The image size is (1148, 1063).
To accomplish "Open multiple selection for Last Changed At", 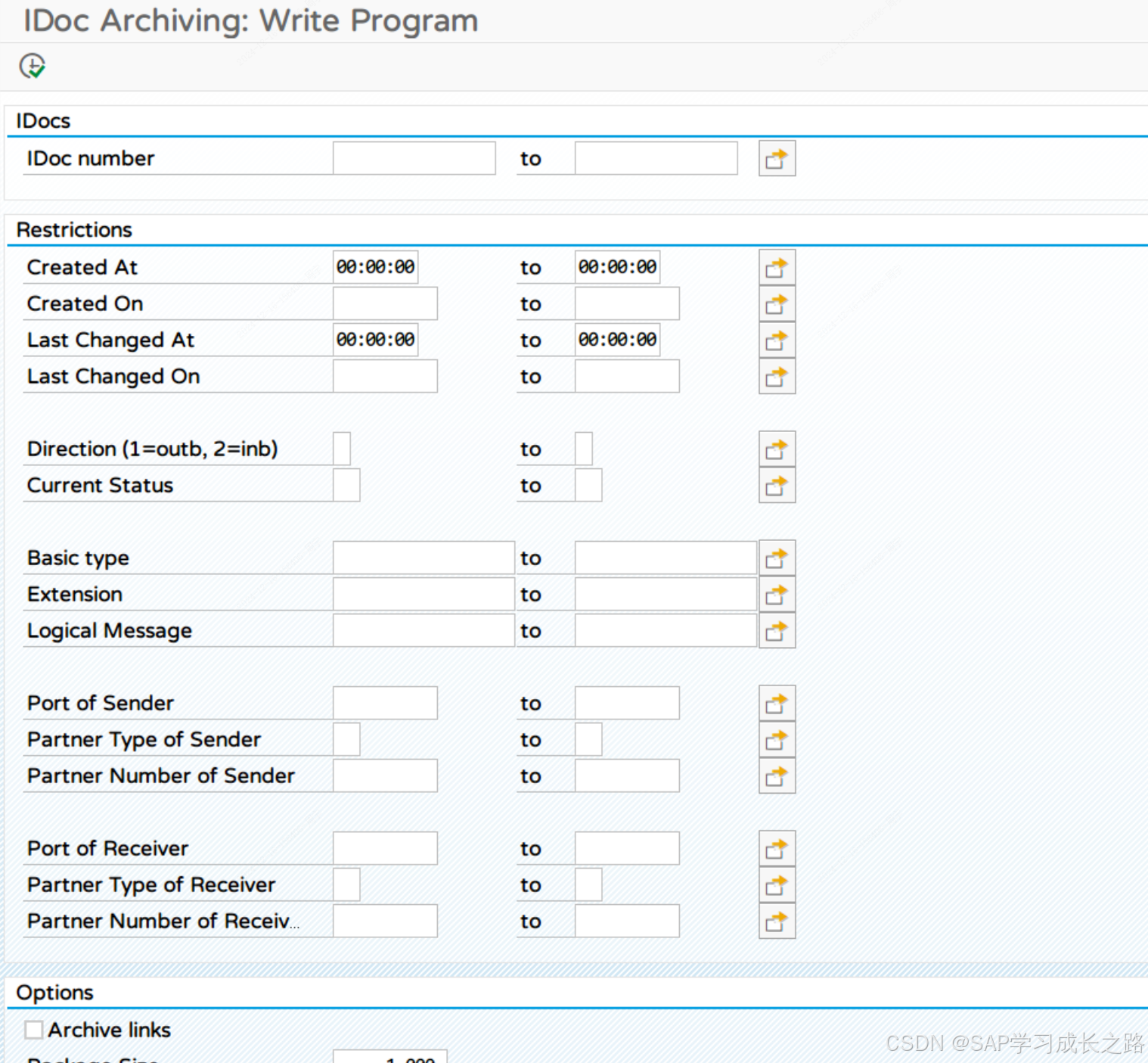I will (x=777, y=340).
